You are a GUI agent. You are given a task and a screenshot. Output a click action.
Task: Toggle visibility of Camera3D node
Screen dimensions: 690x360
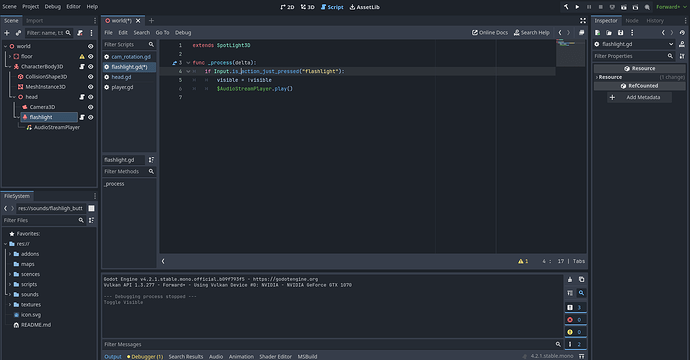tap(91, 107)
